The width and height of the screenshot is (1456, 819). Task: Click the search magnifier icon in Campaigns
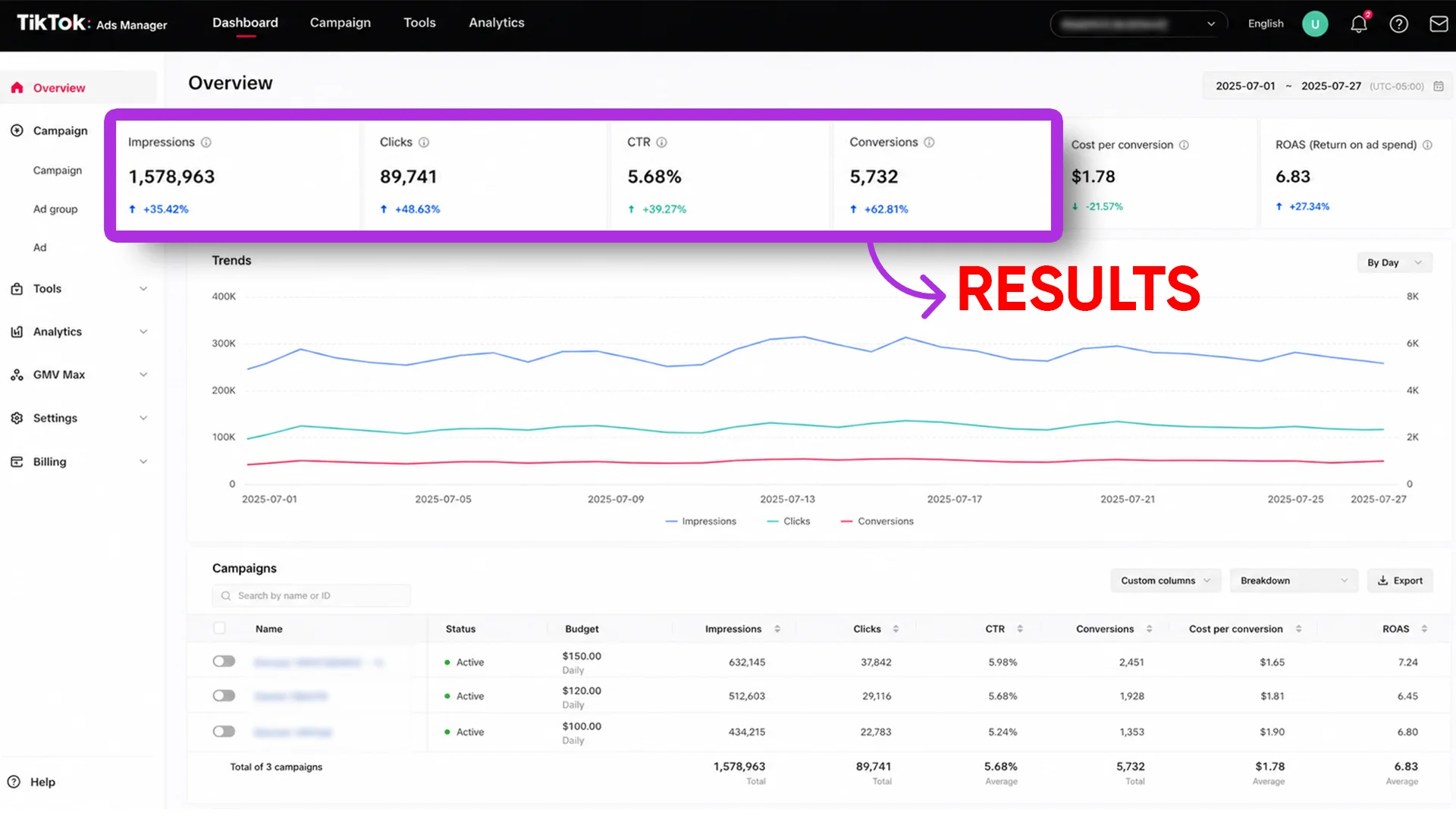226,596
